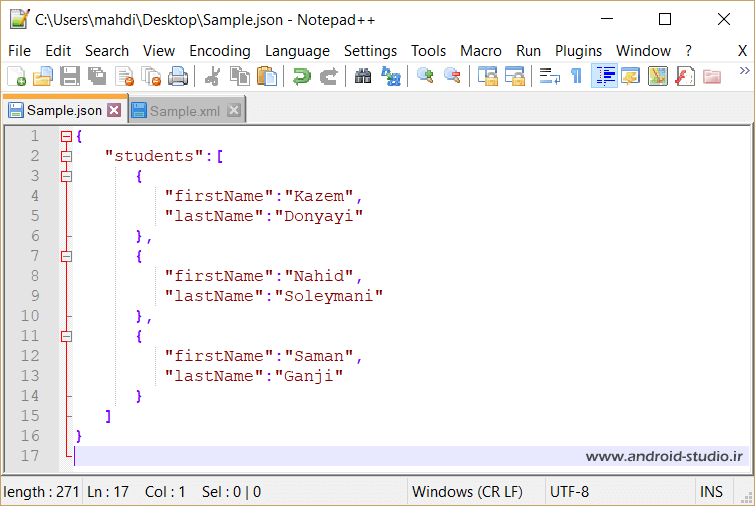Open the File menu

point(19,51)
